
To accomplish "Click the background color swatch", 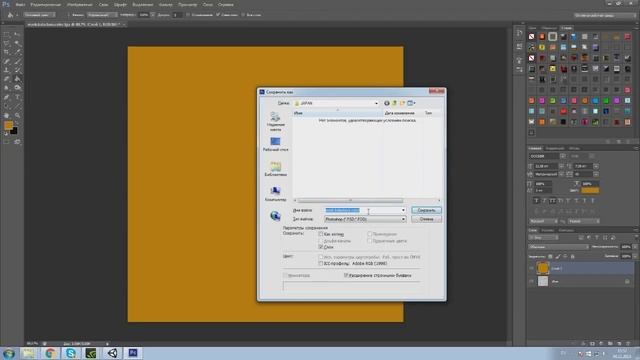I will 14,131.
